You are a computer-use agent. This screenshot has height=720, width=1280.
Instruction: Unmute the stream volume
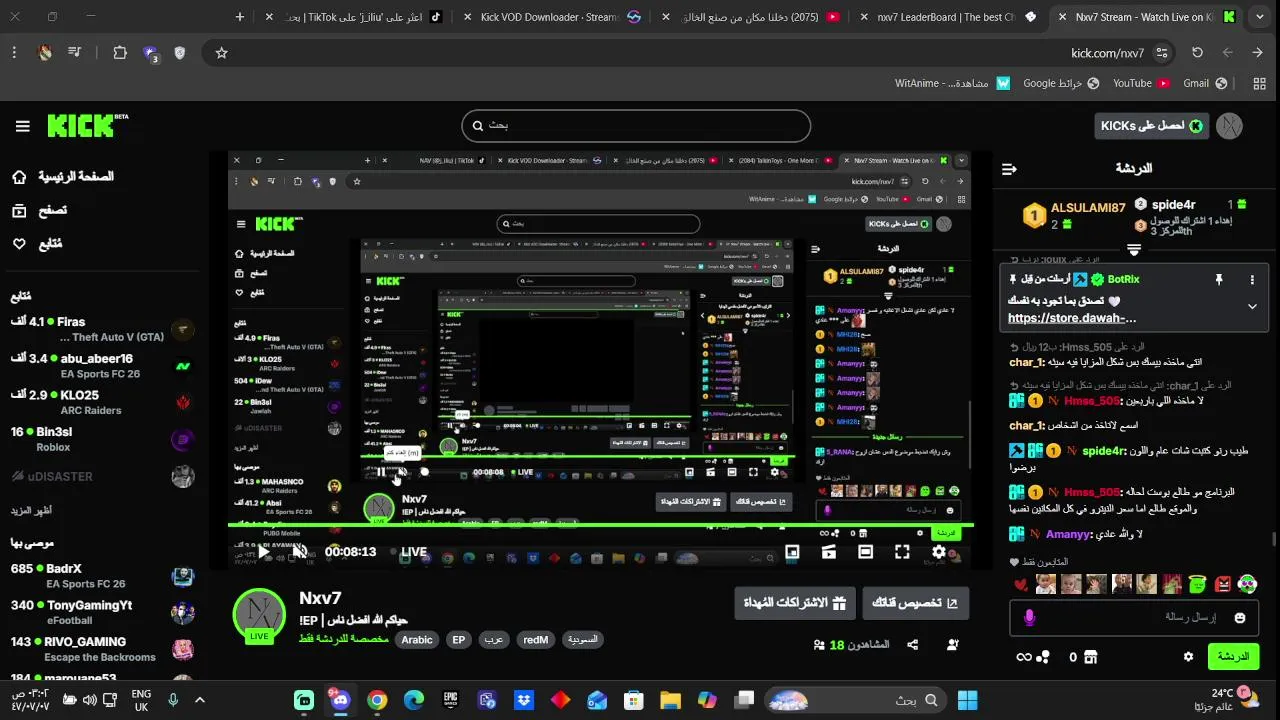(x=300, y=551)
